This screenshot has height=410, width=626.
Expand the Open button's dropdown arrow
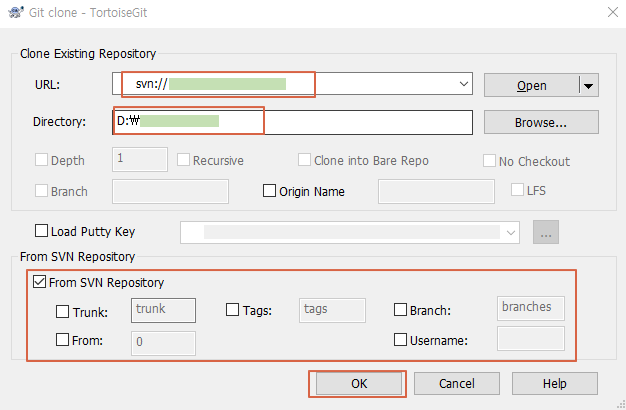point(588,85)
